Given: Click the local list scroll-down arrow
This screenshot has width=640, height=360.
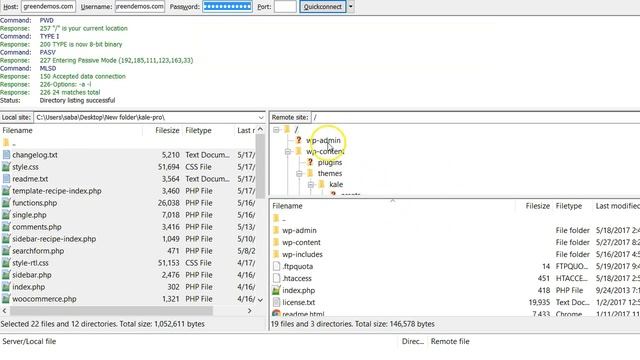Looking at the screenshot, I should pos(260,300).
